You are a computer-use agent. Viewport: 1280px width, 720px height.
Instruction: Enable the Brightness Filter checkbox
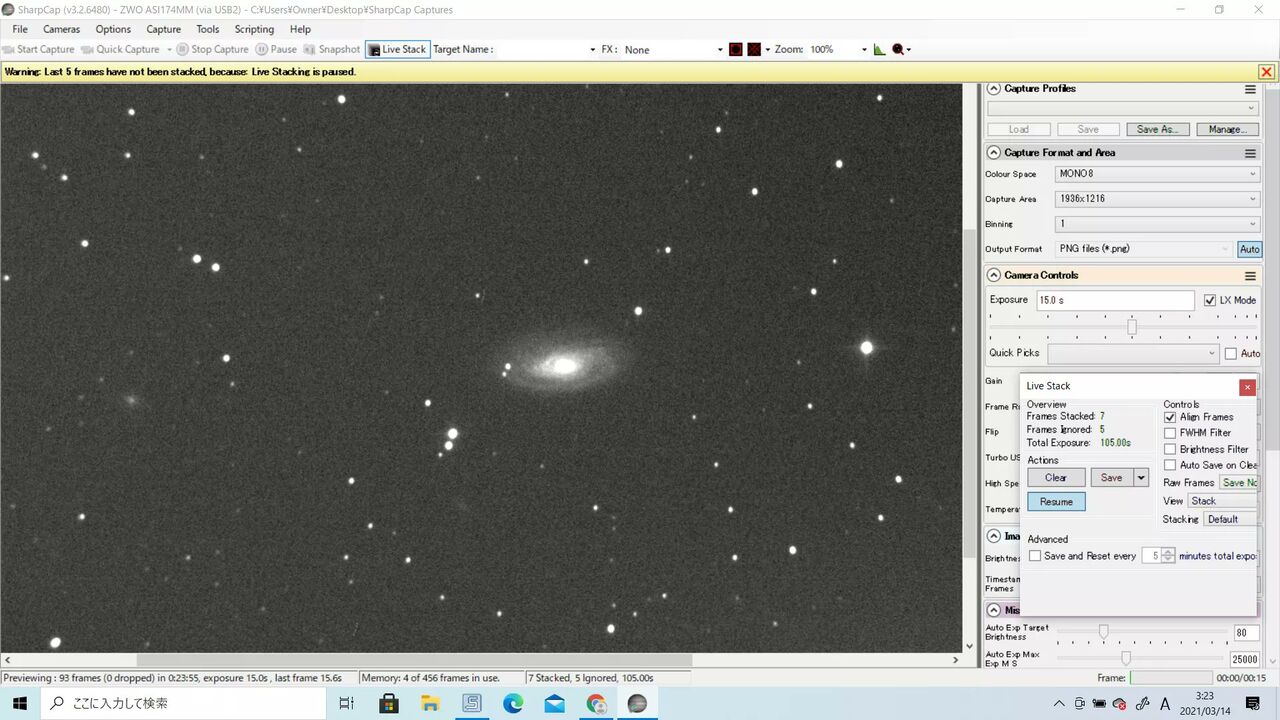tap(1170, 449)
